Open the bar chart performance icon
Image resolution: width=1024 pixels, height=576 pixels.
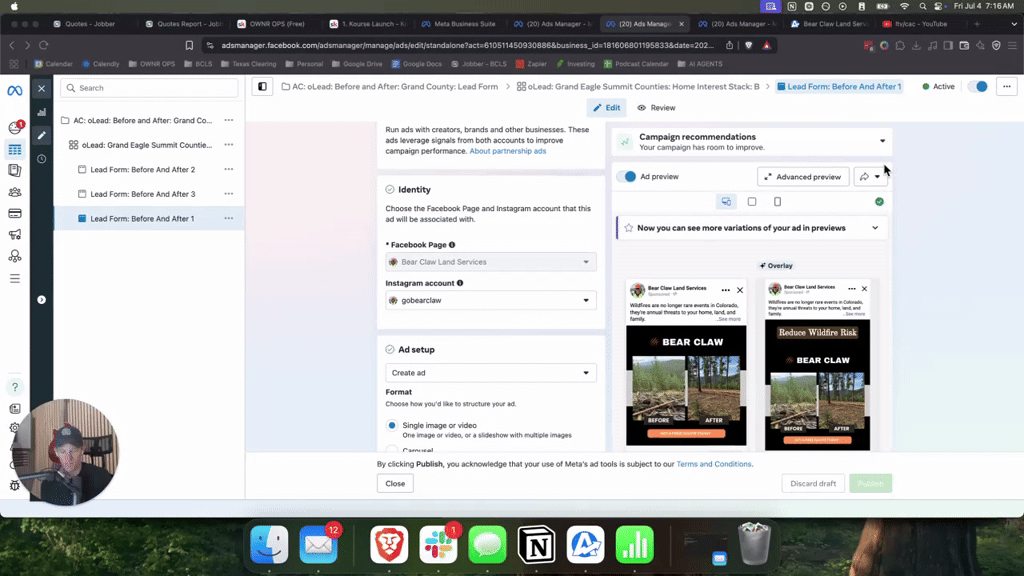click(41, 112)
